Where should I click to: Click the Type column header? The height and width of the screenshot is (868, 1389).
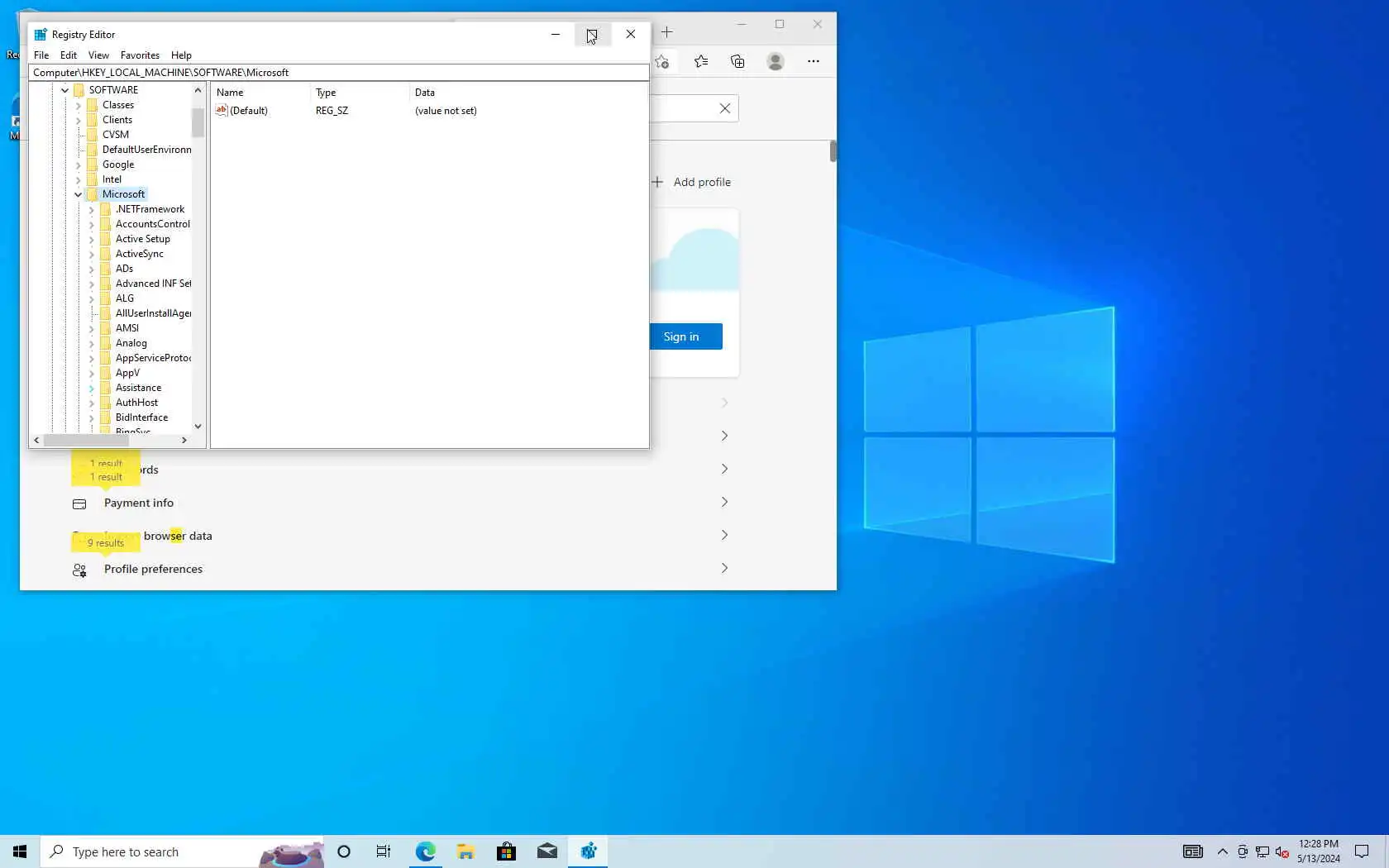point(360,93)
